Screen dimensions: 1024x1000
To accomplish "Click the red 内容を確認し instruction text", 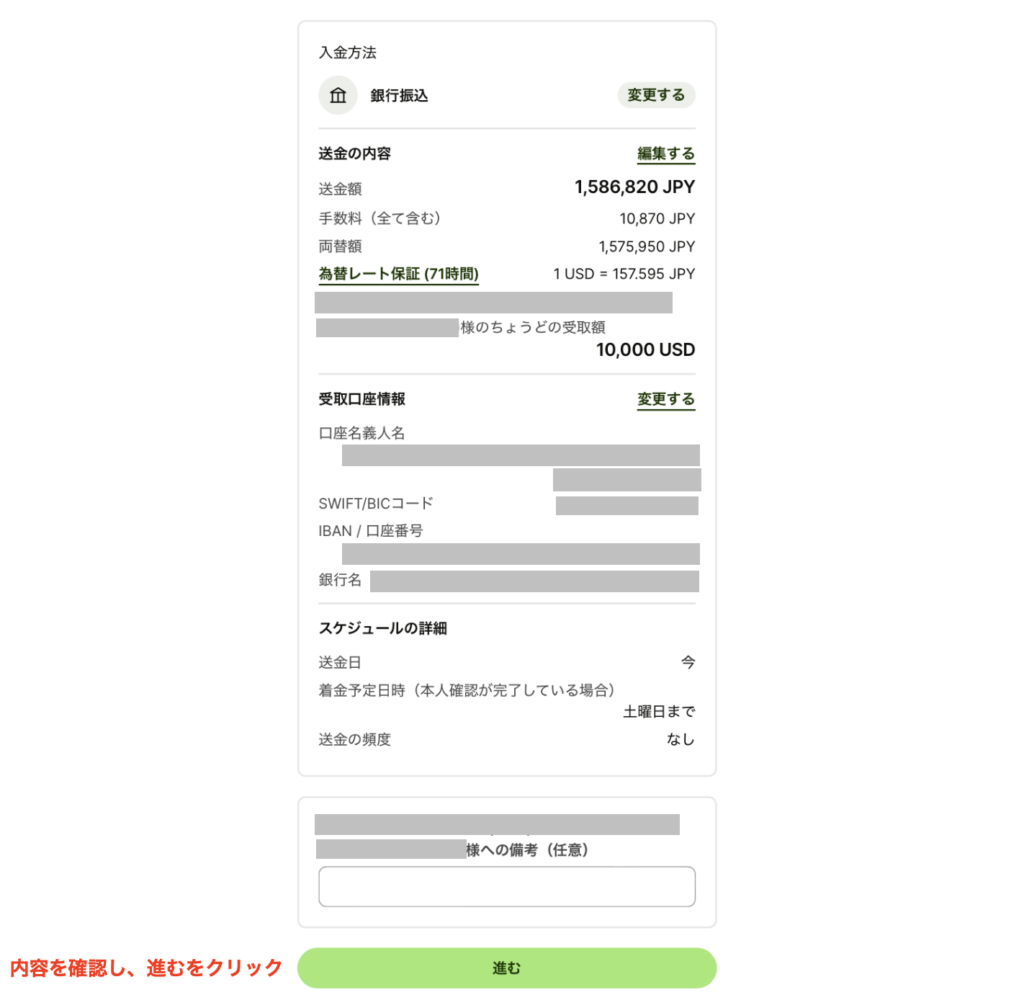I will (x=146, y=968).
